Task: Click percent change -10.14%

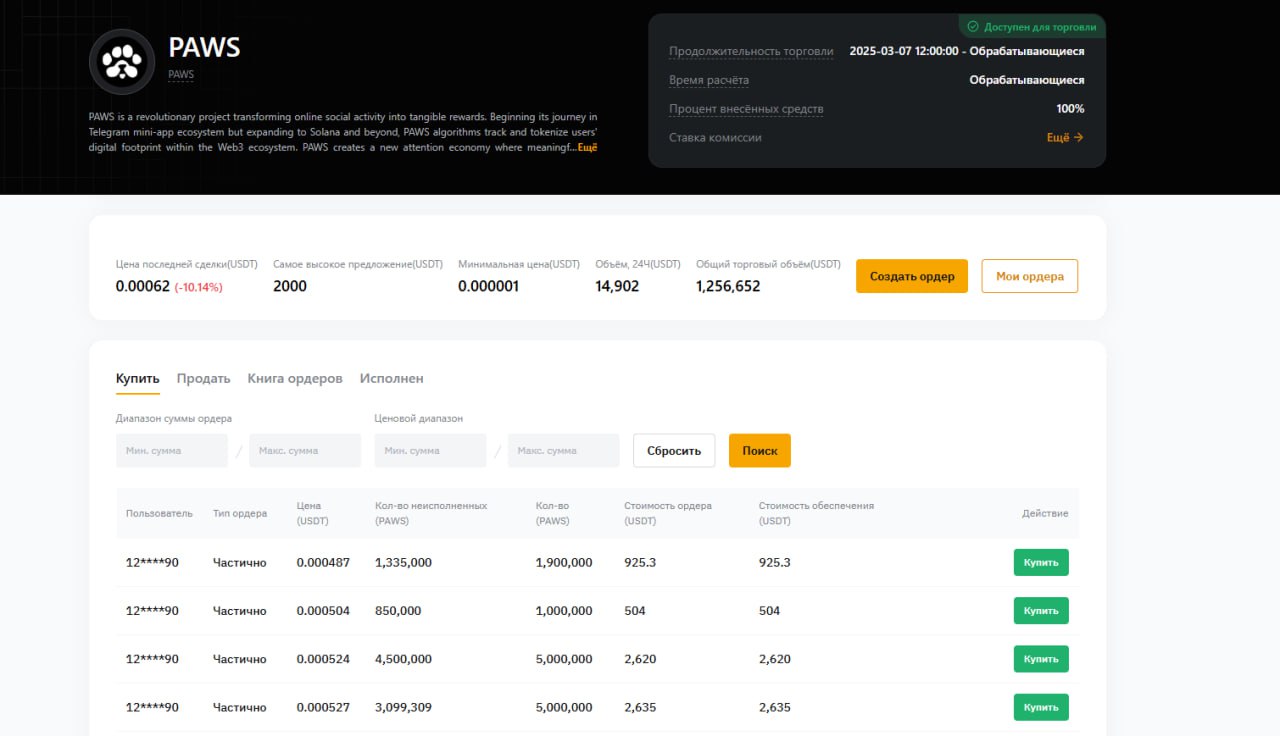Action: click(199, 287)
